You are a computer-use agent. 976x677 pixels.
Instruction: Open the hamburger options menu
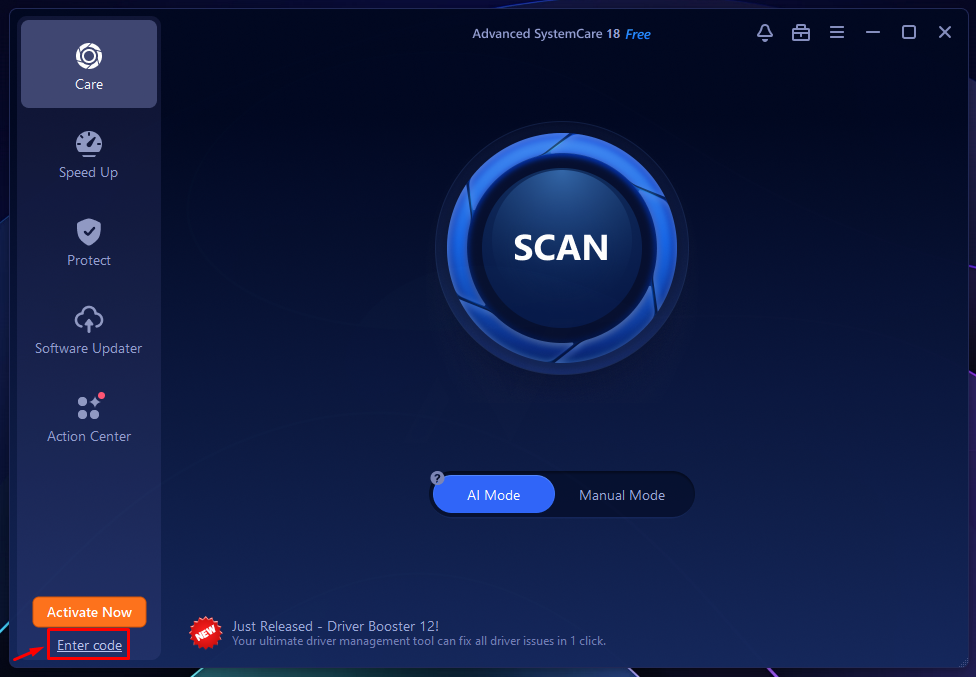837,32
